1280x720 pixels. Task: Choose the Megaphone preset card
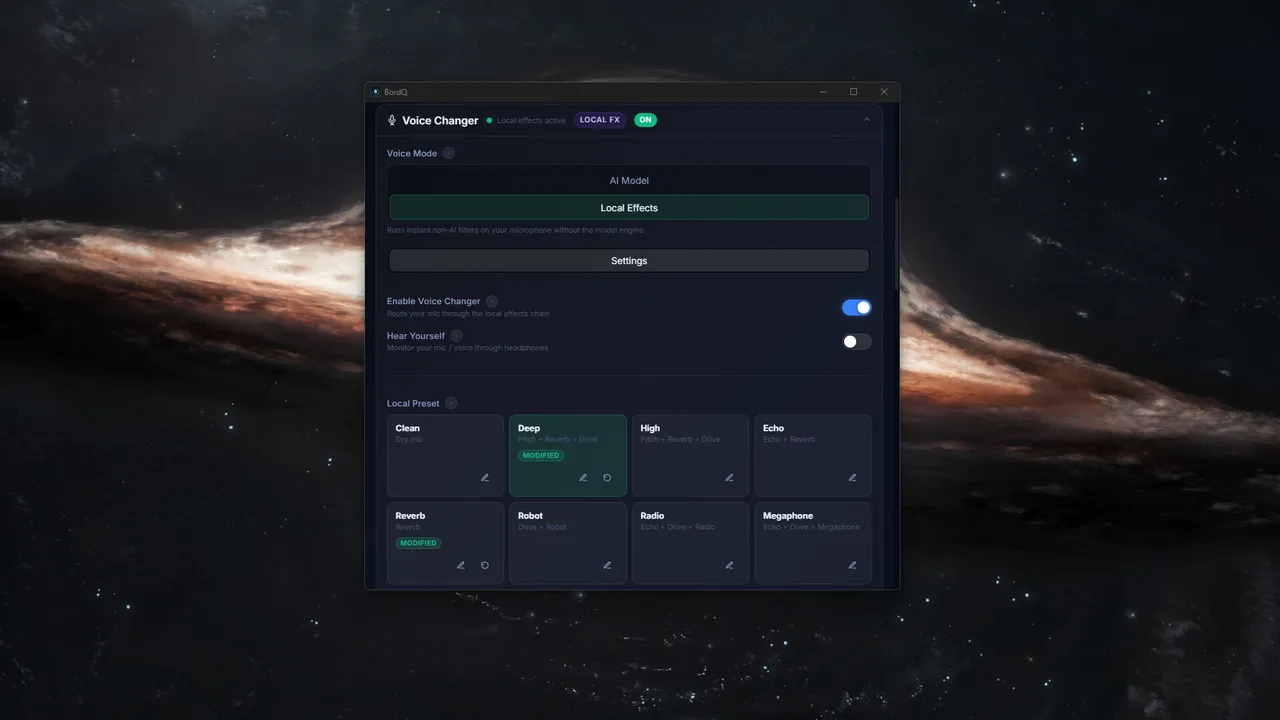click(813, 543)
